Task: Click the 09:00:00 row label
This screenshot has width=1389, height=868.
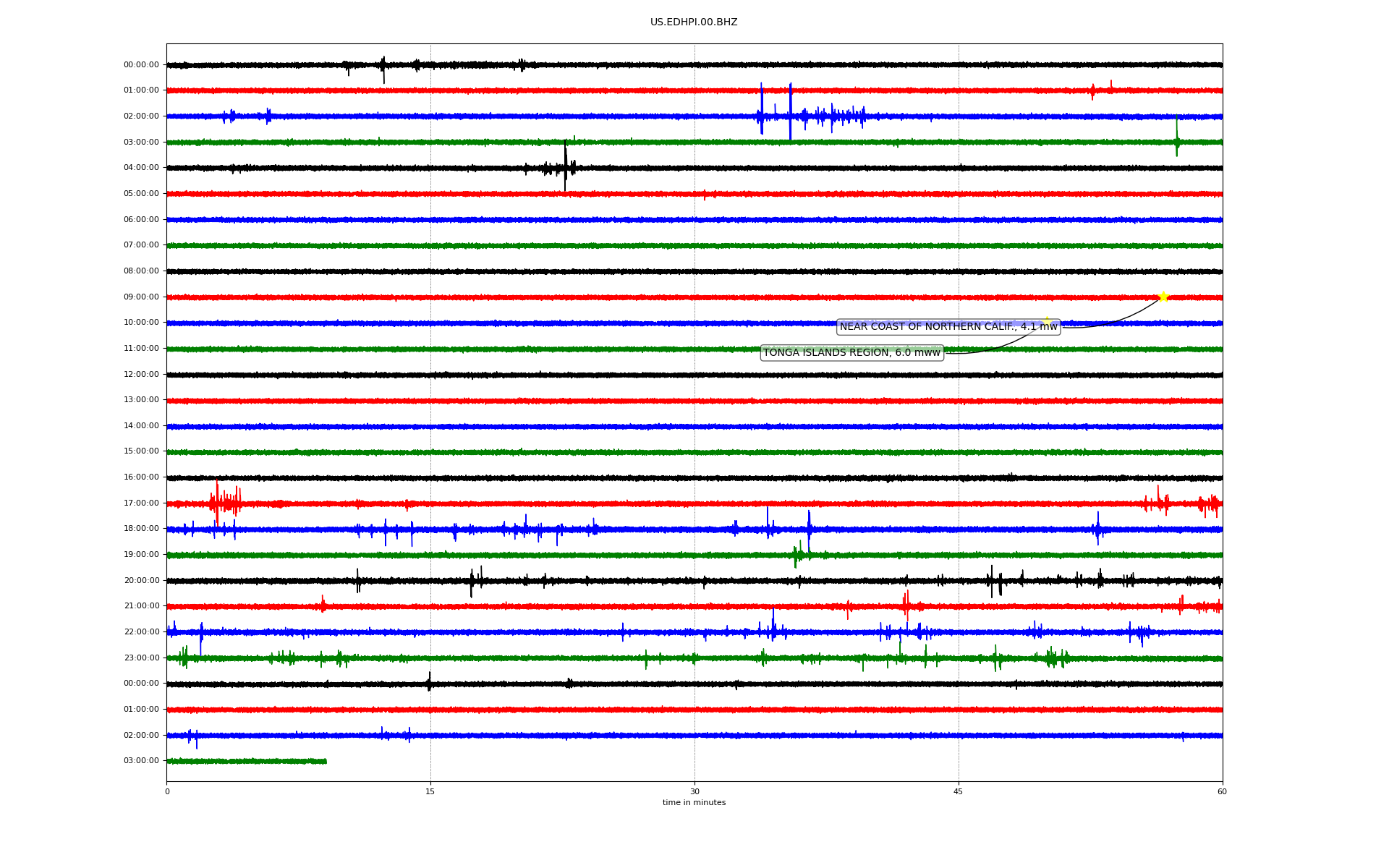Action: tap(141, 297)
